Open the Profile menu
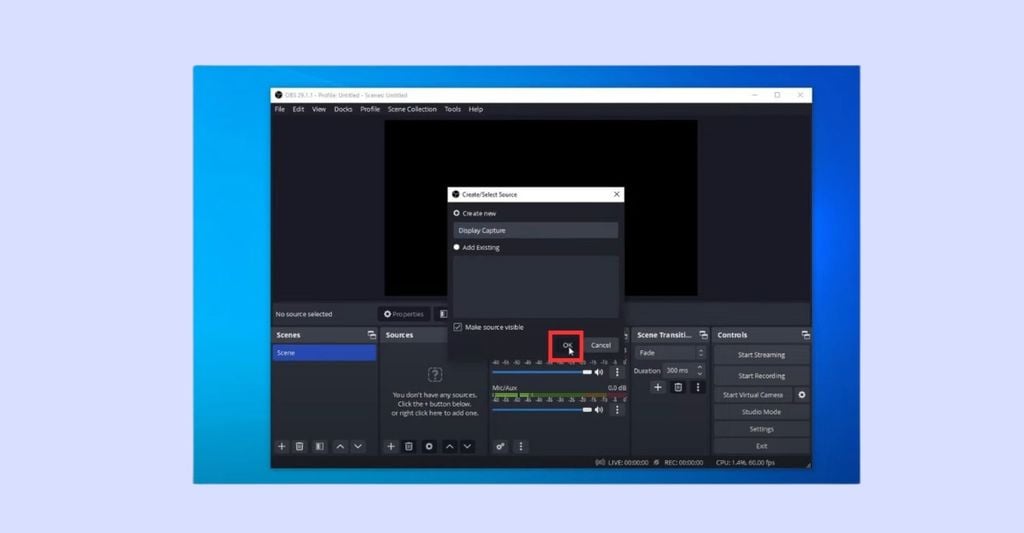1024x533 pixels. pos(370,109)
